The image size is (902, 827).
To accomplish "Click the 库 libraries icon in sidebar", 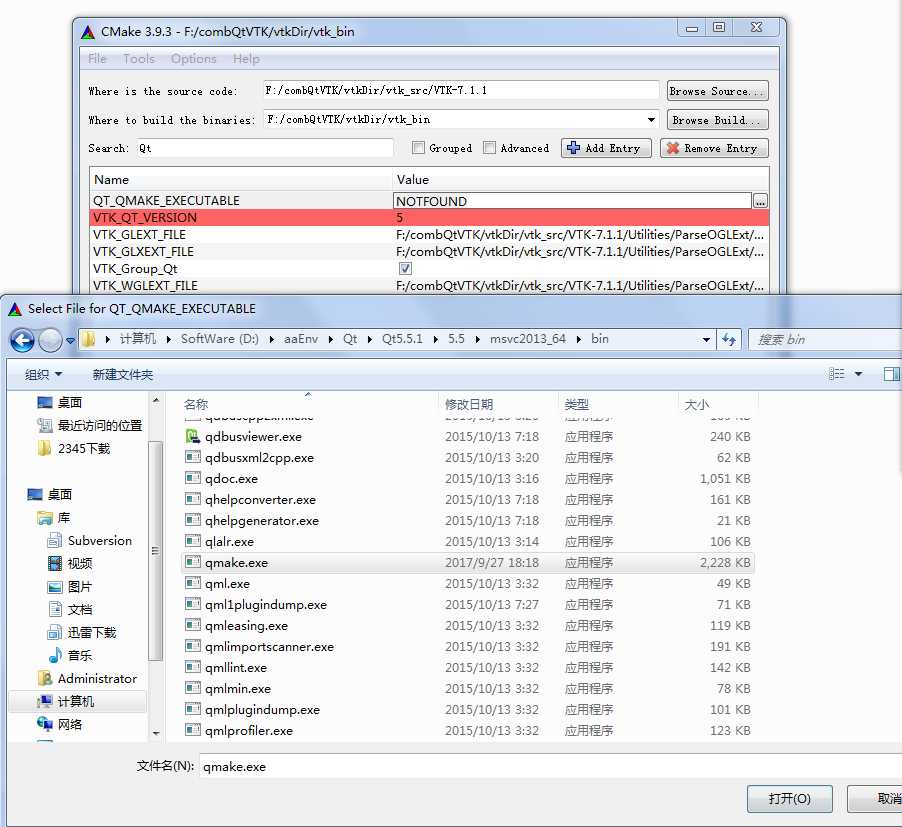I will tap(44, 518).
